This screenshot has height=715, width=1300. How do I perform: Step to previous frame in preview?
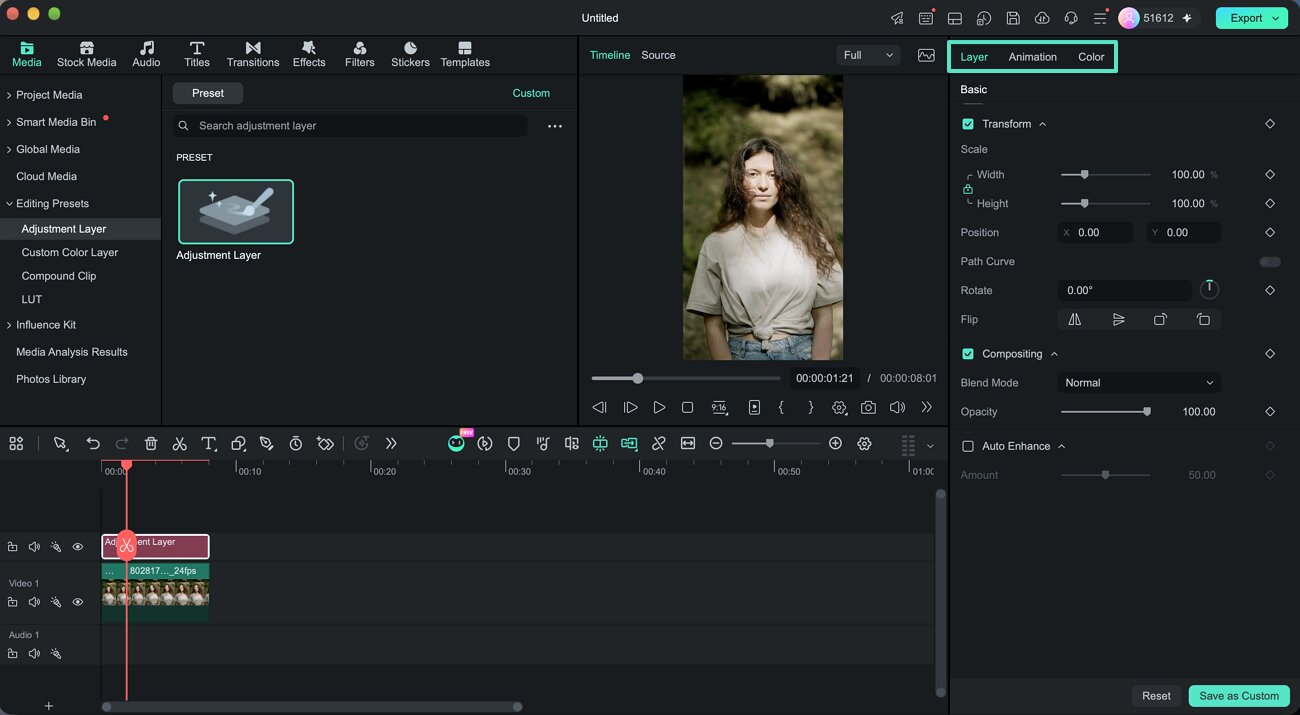tap(599, 407)
